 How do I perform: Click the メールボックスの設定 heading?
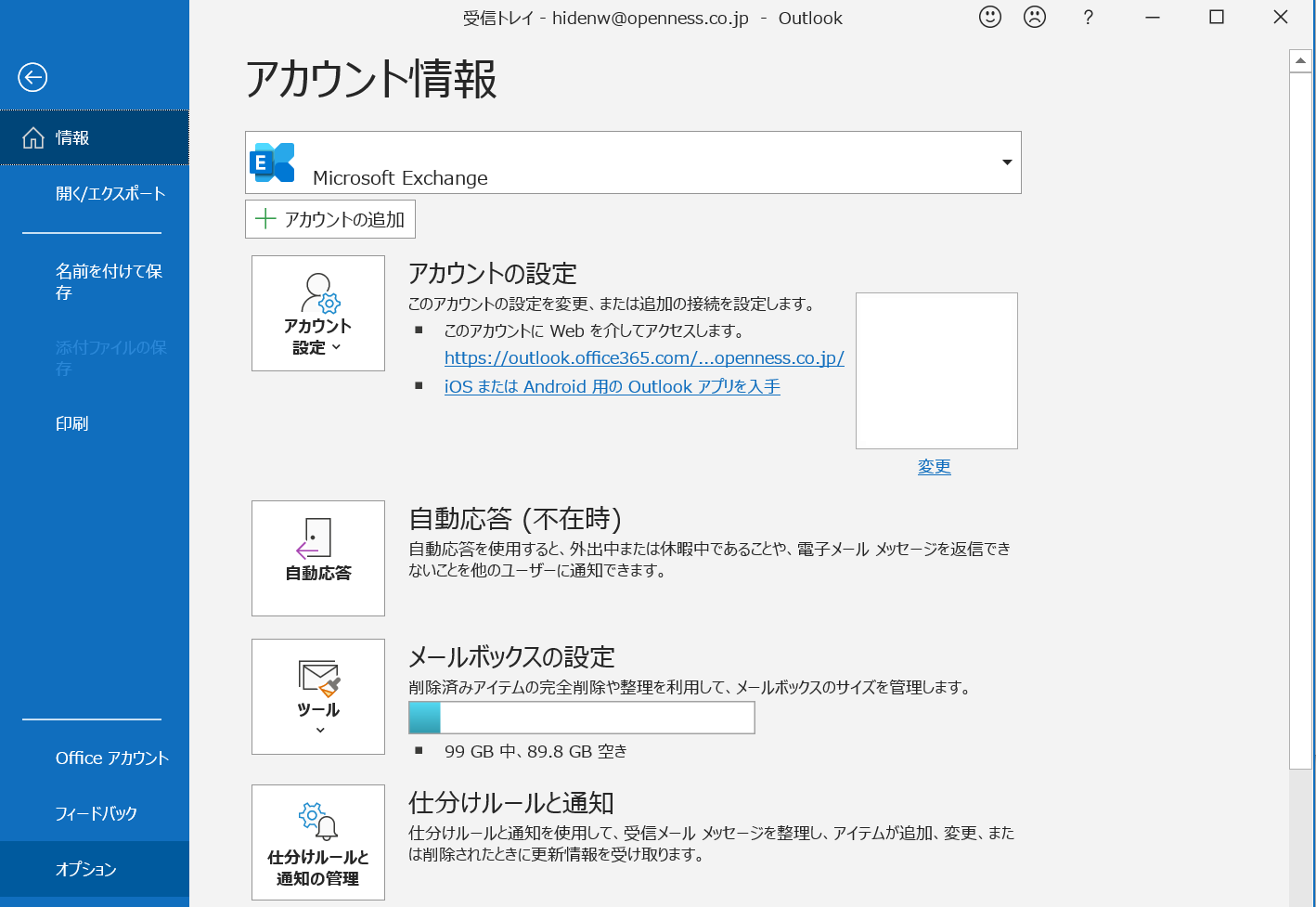point(512,656)
